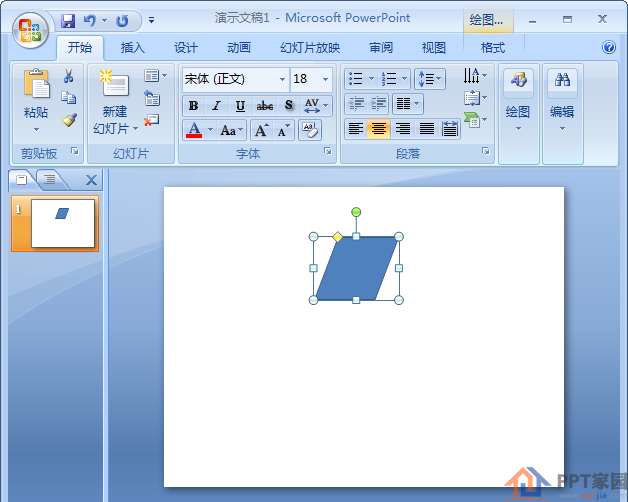
Task: Open the slide Layout dropdown
Action: (x=155, y=76)
